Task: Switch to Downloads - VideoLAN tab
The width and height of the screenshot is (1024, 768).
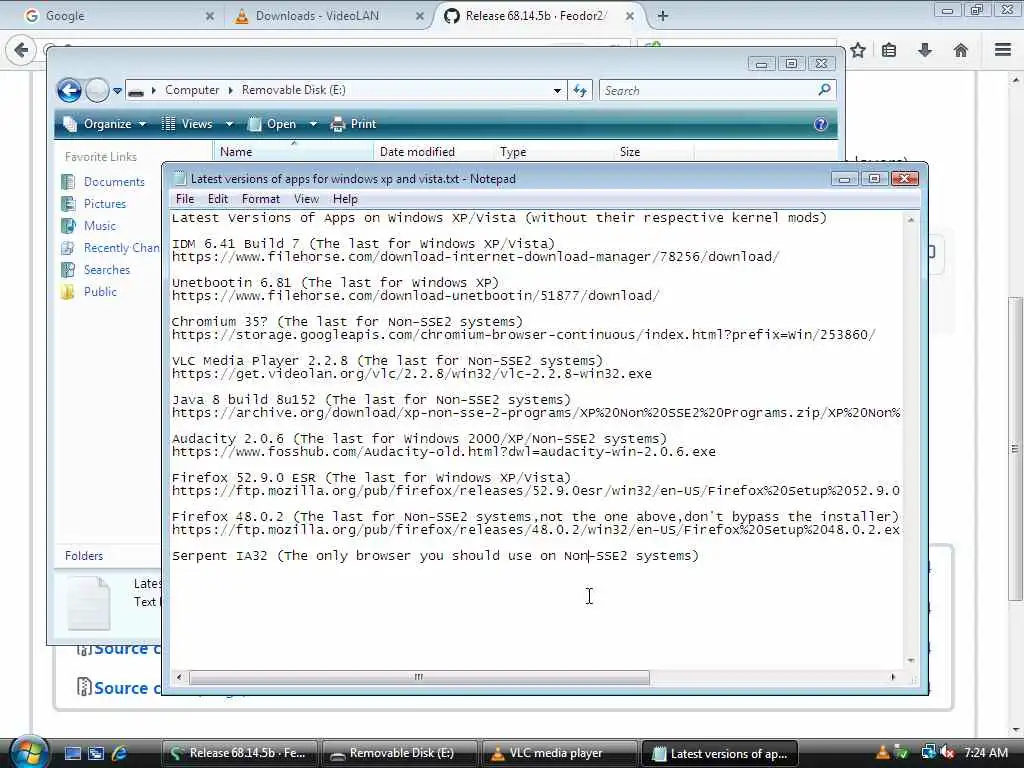Action: coord(327,16)
